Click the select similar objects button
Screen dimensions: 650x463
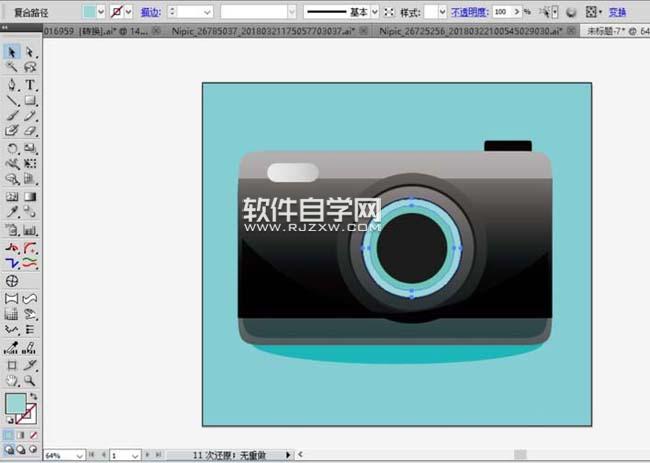pyautogui.click(x=546, y=12)
